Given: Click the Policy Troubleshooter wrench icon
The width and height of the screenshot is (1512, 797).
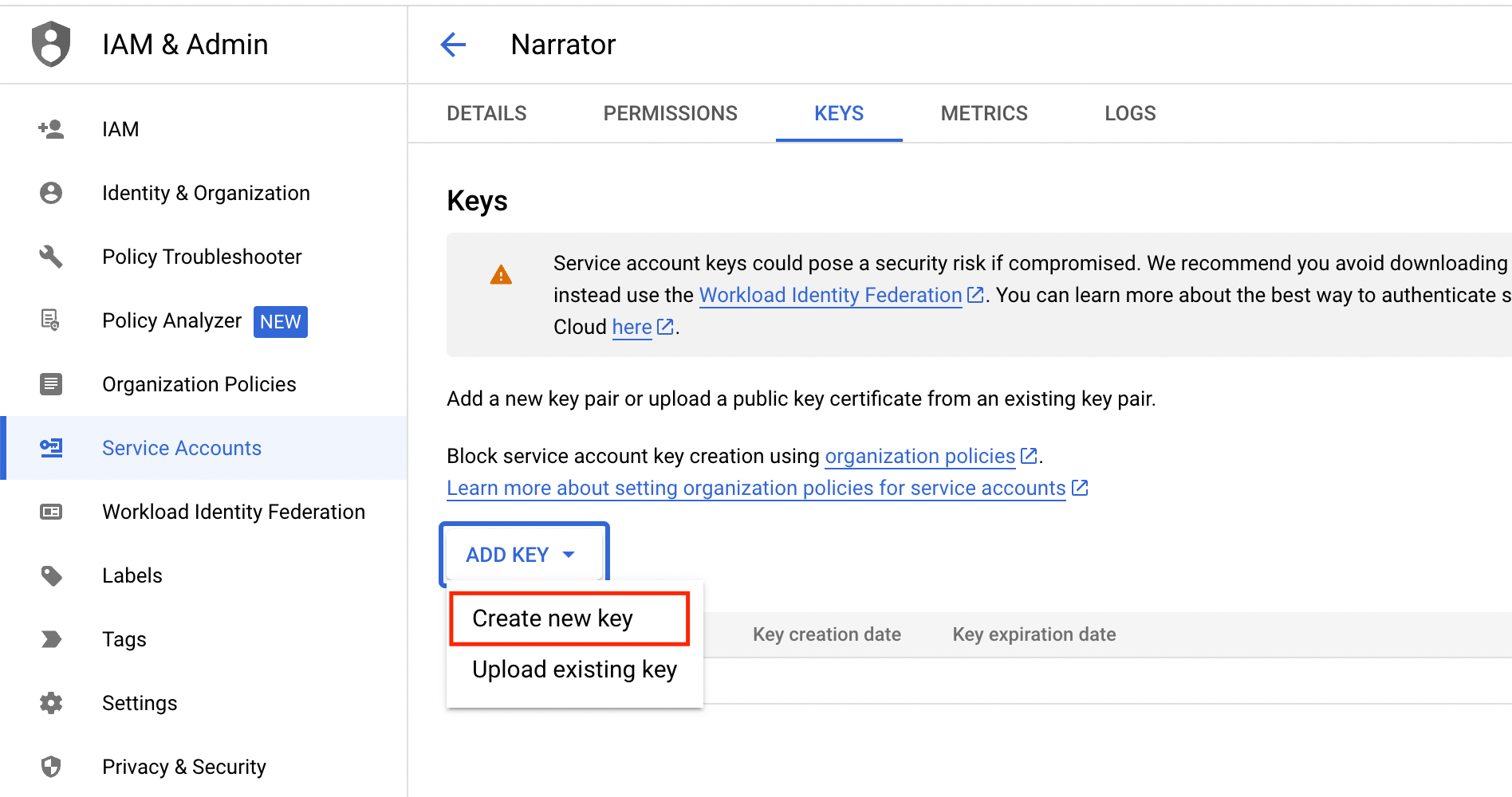Looking at the screenshot, I should coord(51,257).
